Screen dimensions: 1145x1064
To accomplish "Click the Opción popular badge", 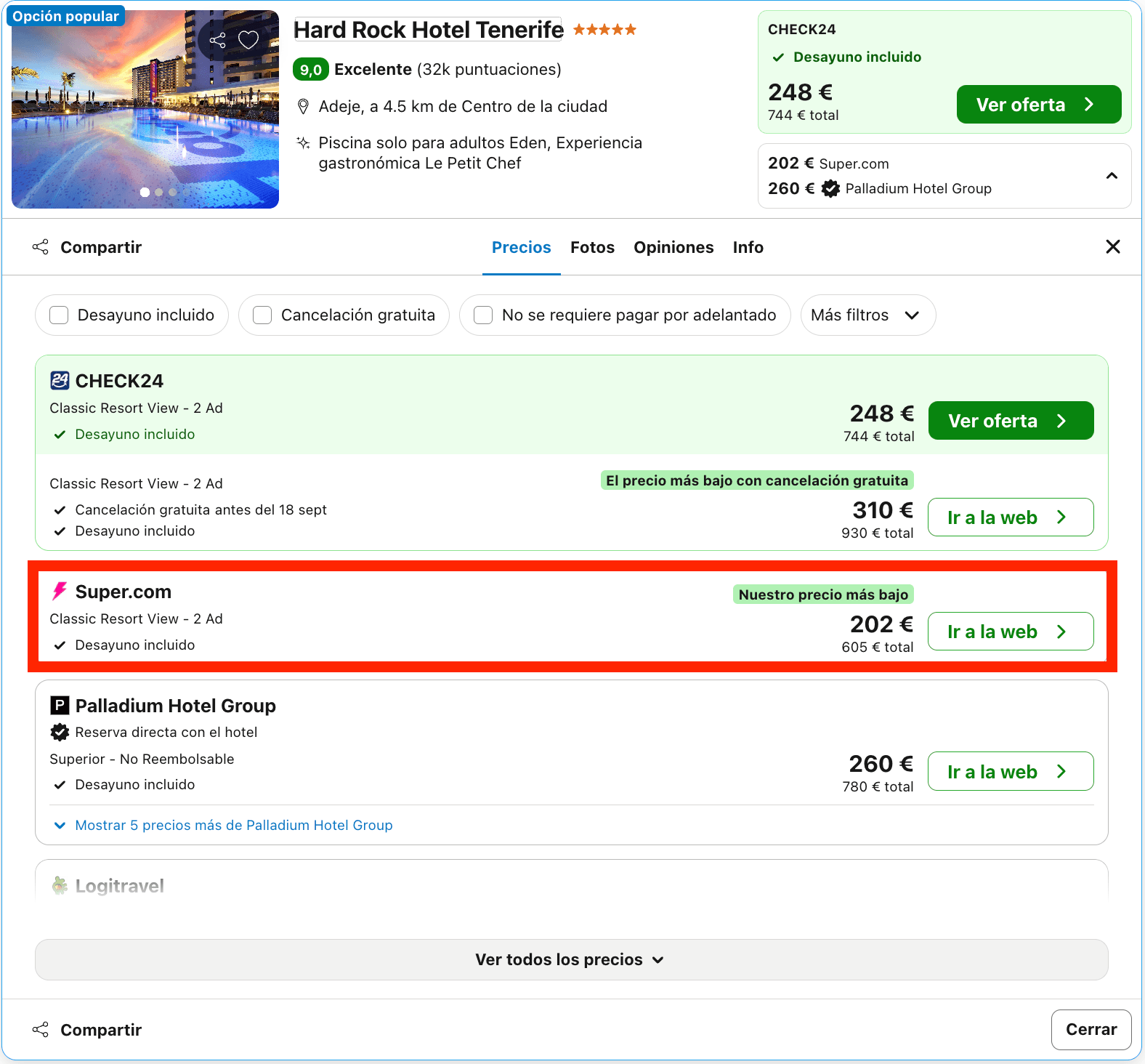I will (65, 16).
